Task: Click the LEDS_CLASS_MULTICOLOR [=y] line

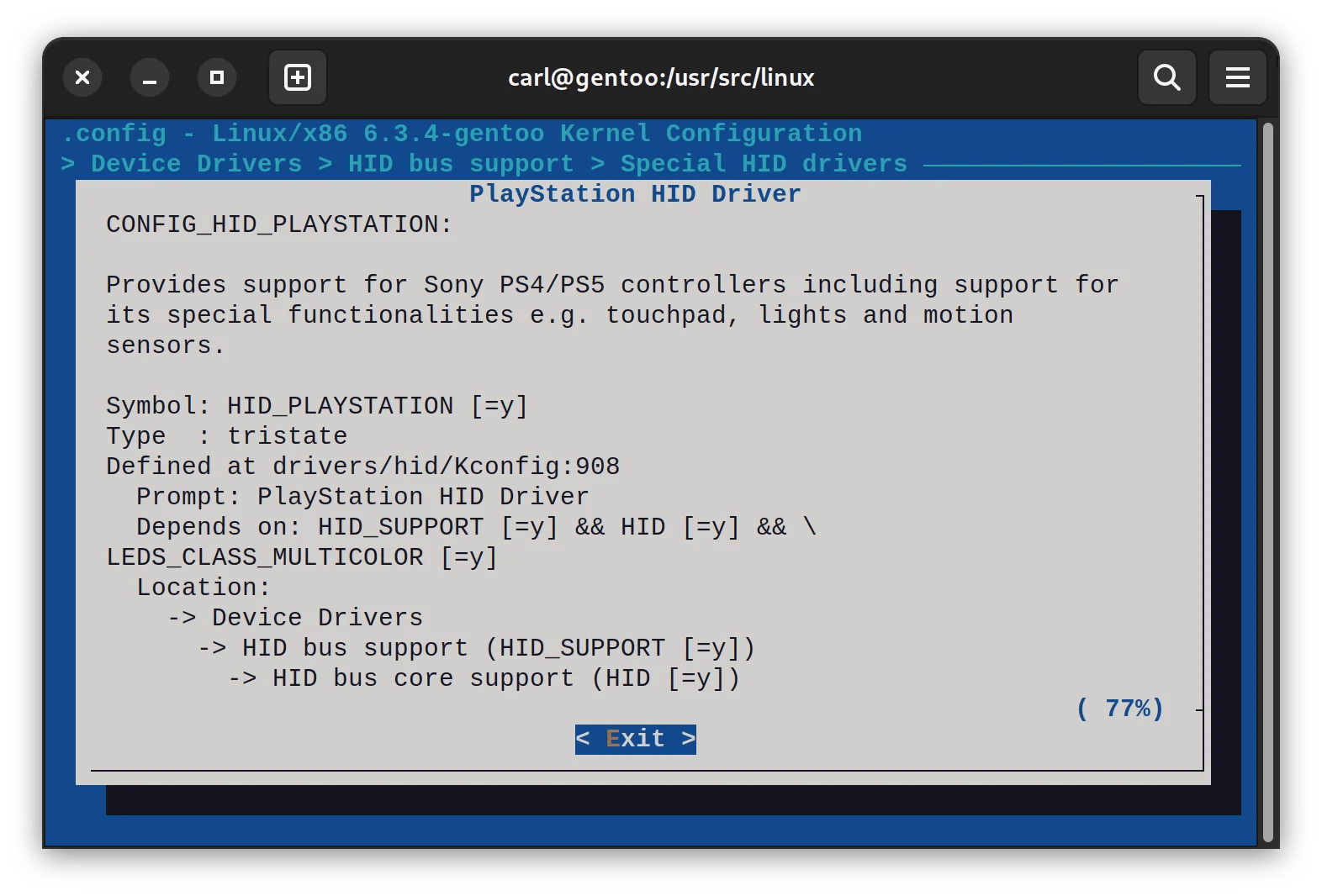Action: (x=303, y=557)
